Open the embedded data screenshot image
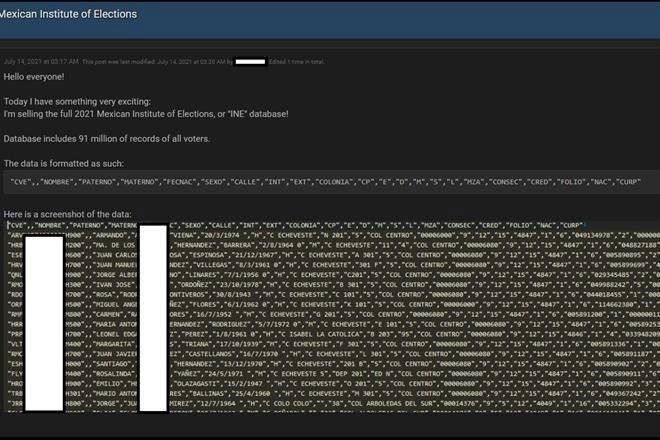The image size is (660, 440). (333, 316)
